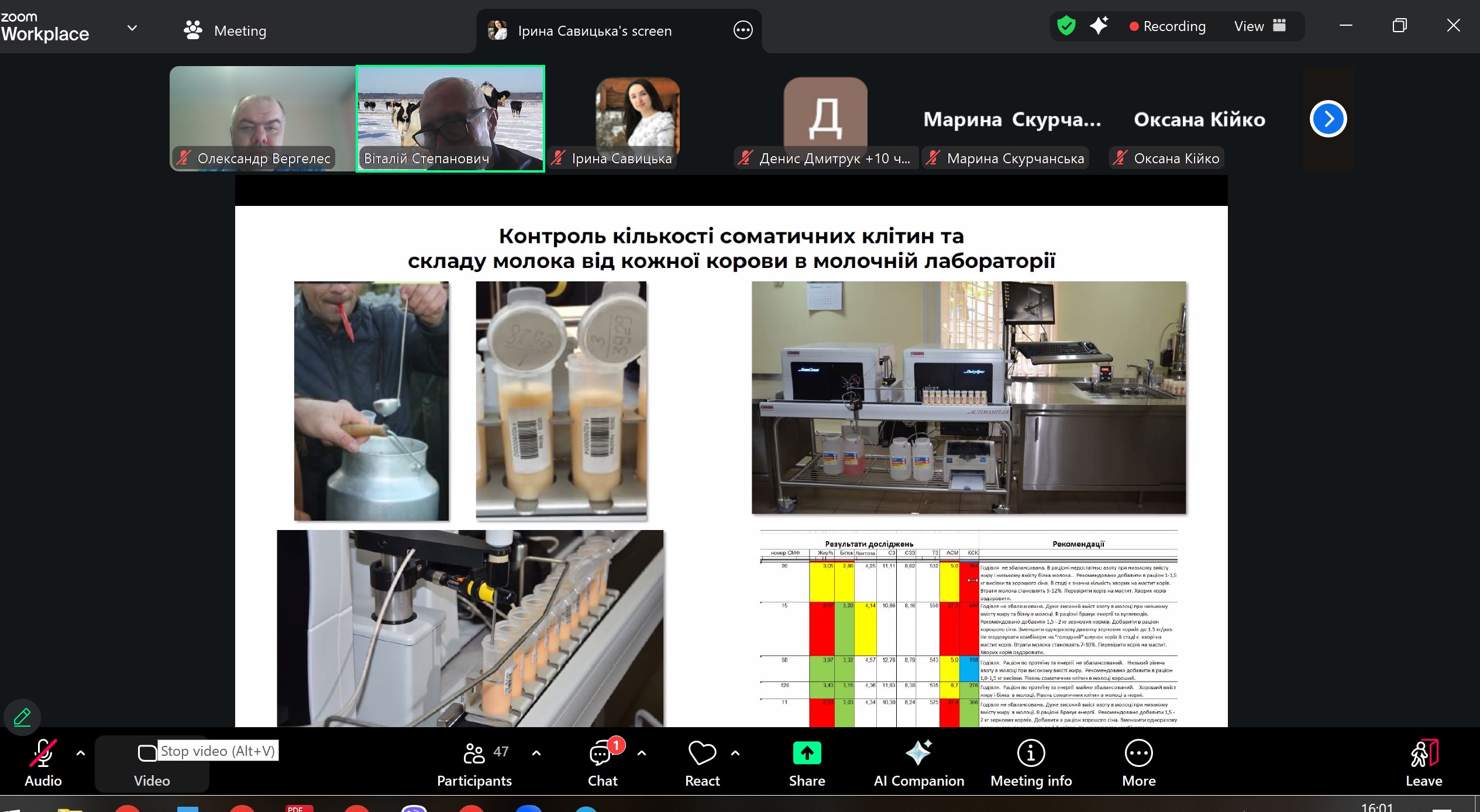Click the Recording indicator
The height and width of the screenshot is (812, 1480).
pos(1168,26)
